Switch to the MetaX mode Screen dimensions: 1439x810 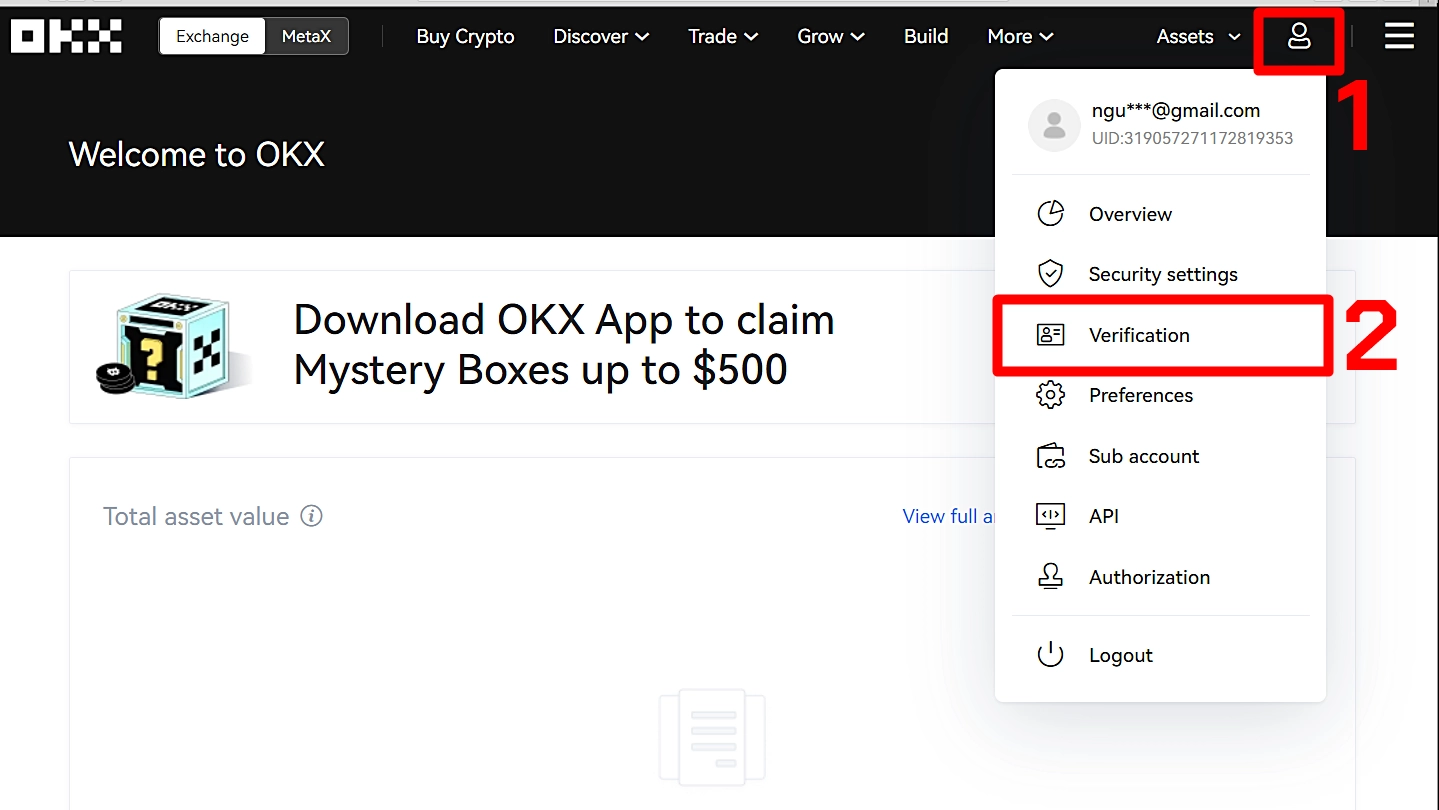(x=306, y=37)
